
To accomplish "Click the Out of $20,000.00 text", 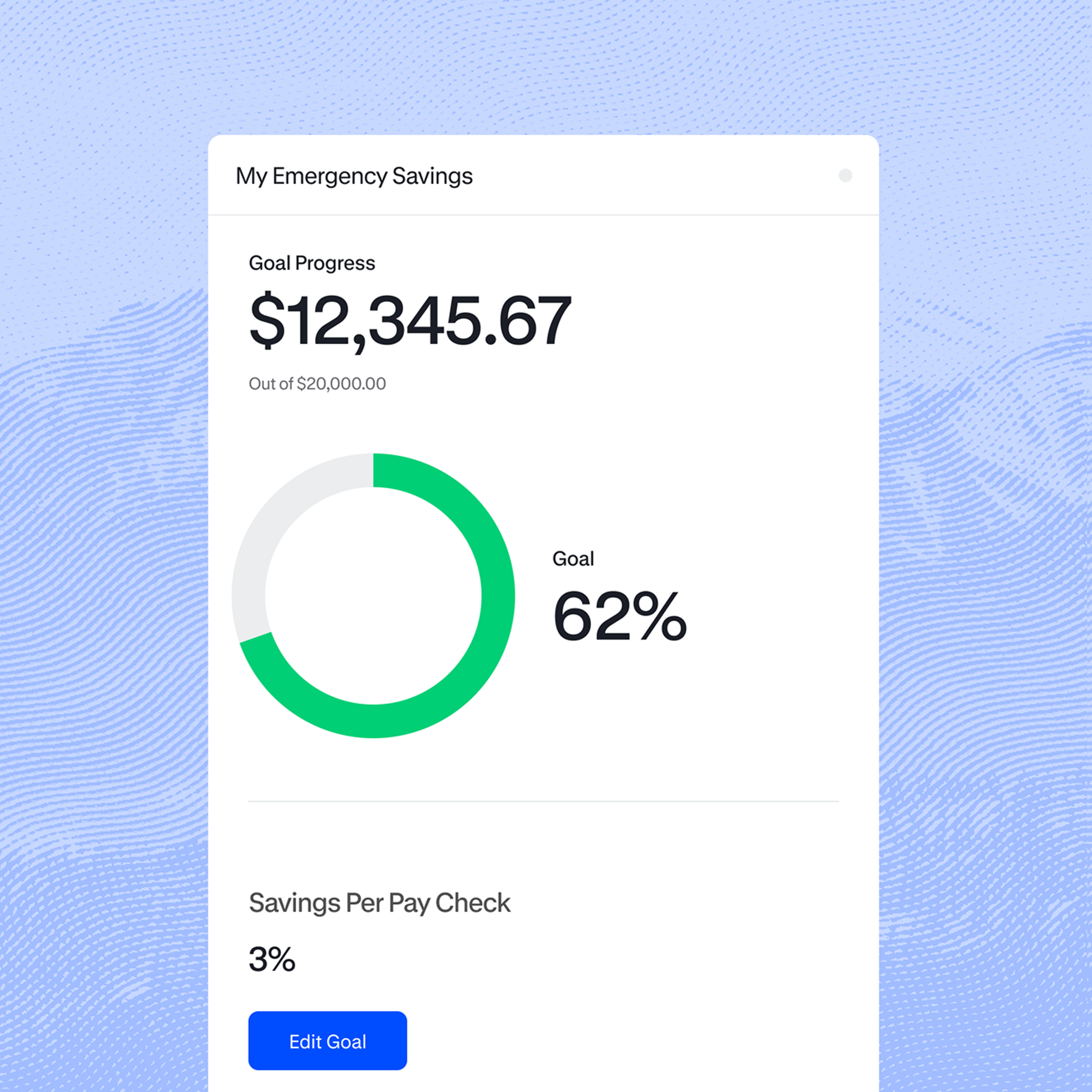I will click(x=317, y=384).
